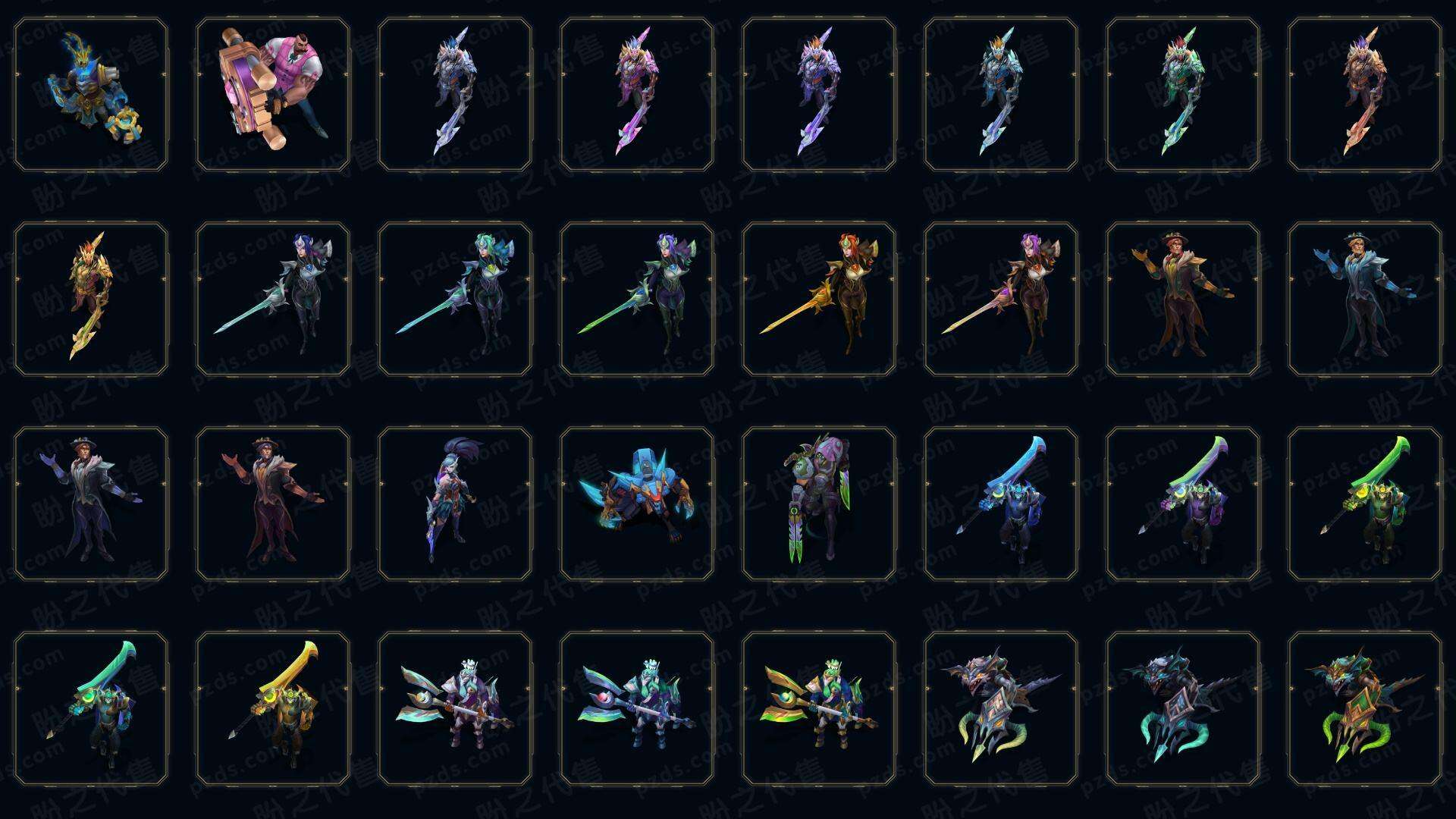
Task: Choose the purple-armored knight with green greatsword
Action: point(1183,504)
